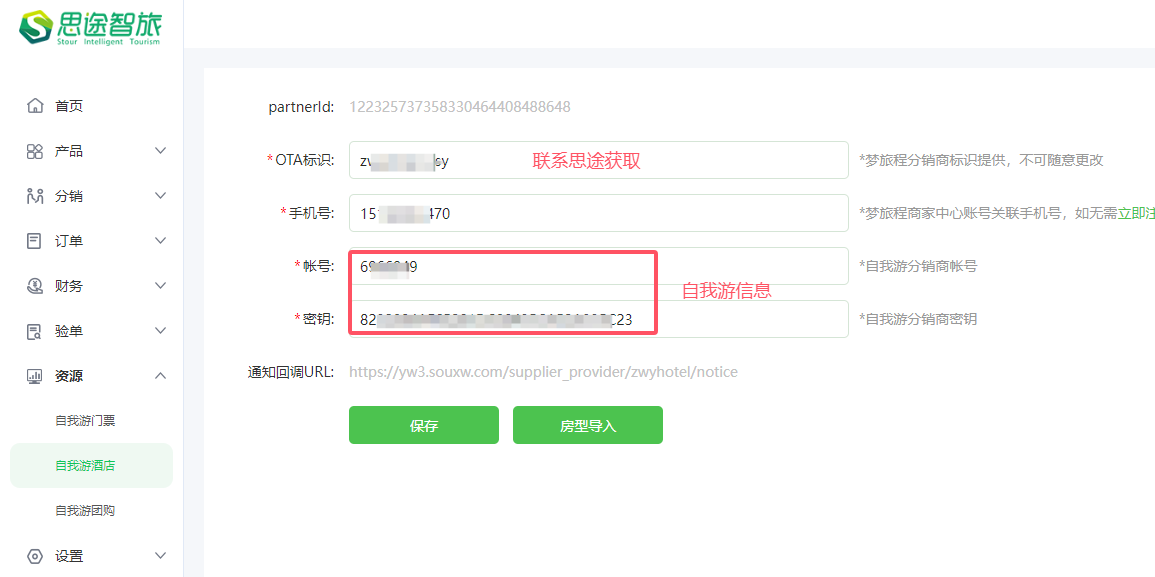Click the 产品 grid icon
The height and width of the screenshot is (577, 1155).
tap(35, 151)
